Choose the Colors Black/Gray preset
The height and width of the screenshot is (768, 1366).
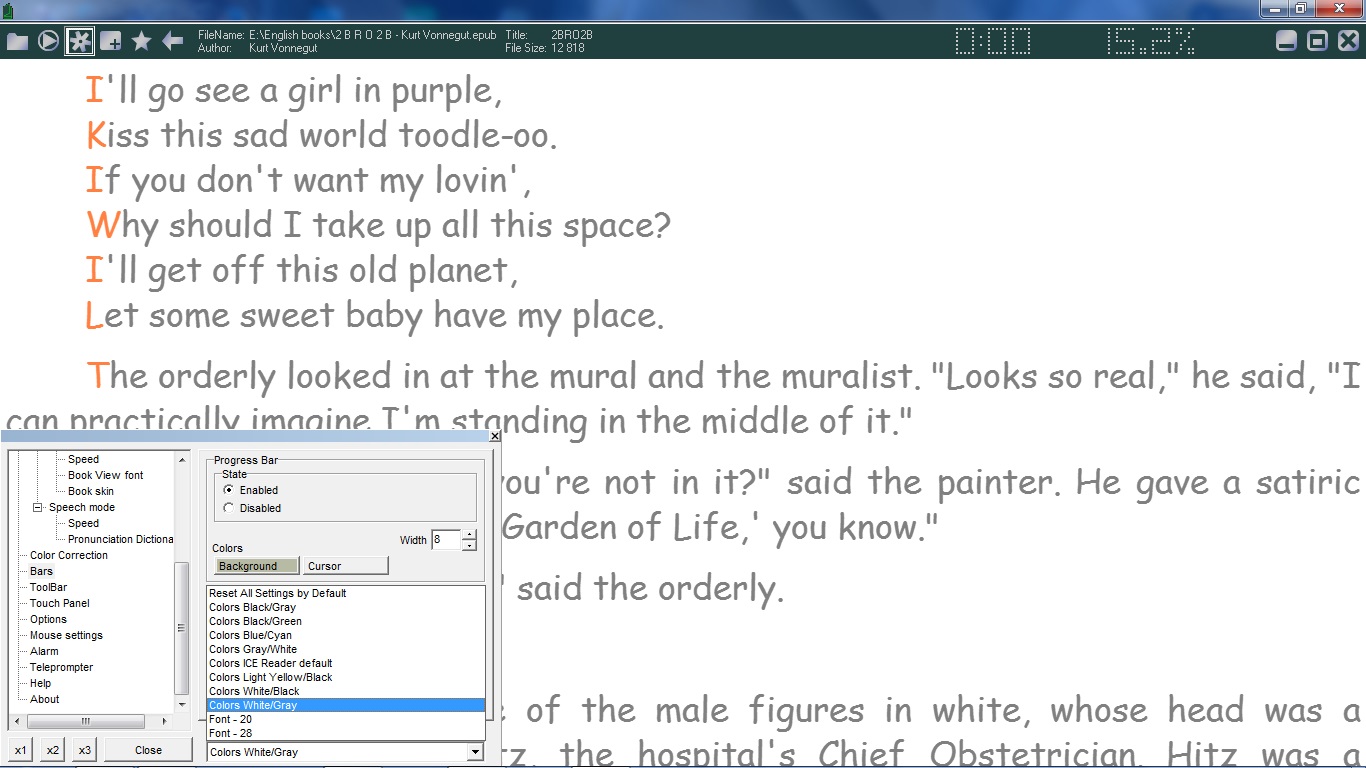(x=346, y=607)
